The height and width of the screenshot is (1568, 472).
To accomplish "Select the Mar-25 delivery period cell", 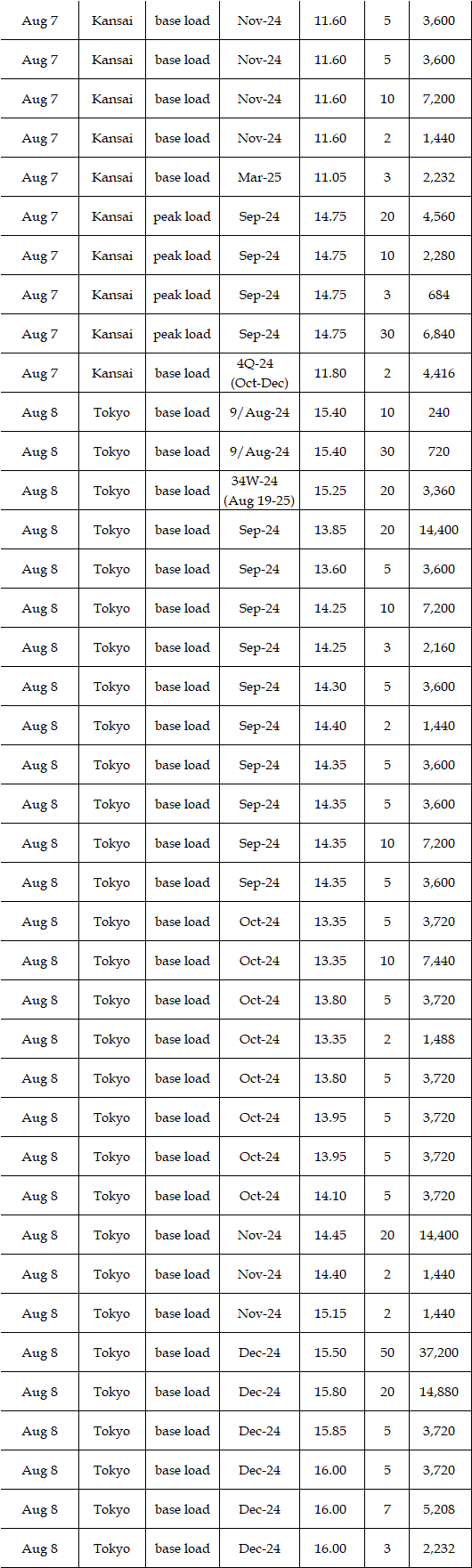I will (x=259, y=177).
